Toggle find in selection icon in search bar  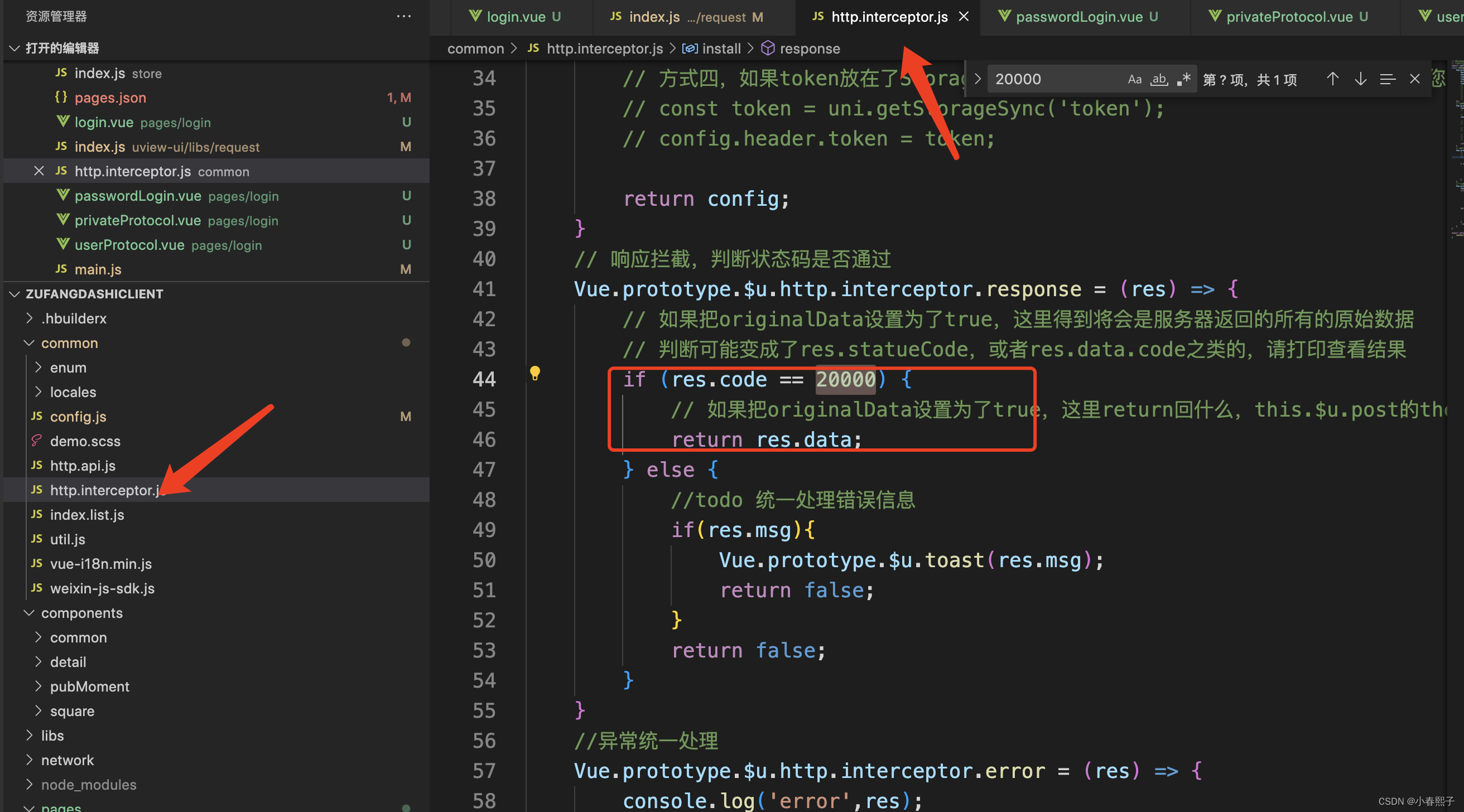(x=1387, y=79)
